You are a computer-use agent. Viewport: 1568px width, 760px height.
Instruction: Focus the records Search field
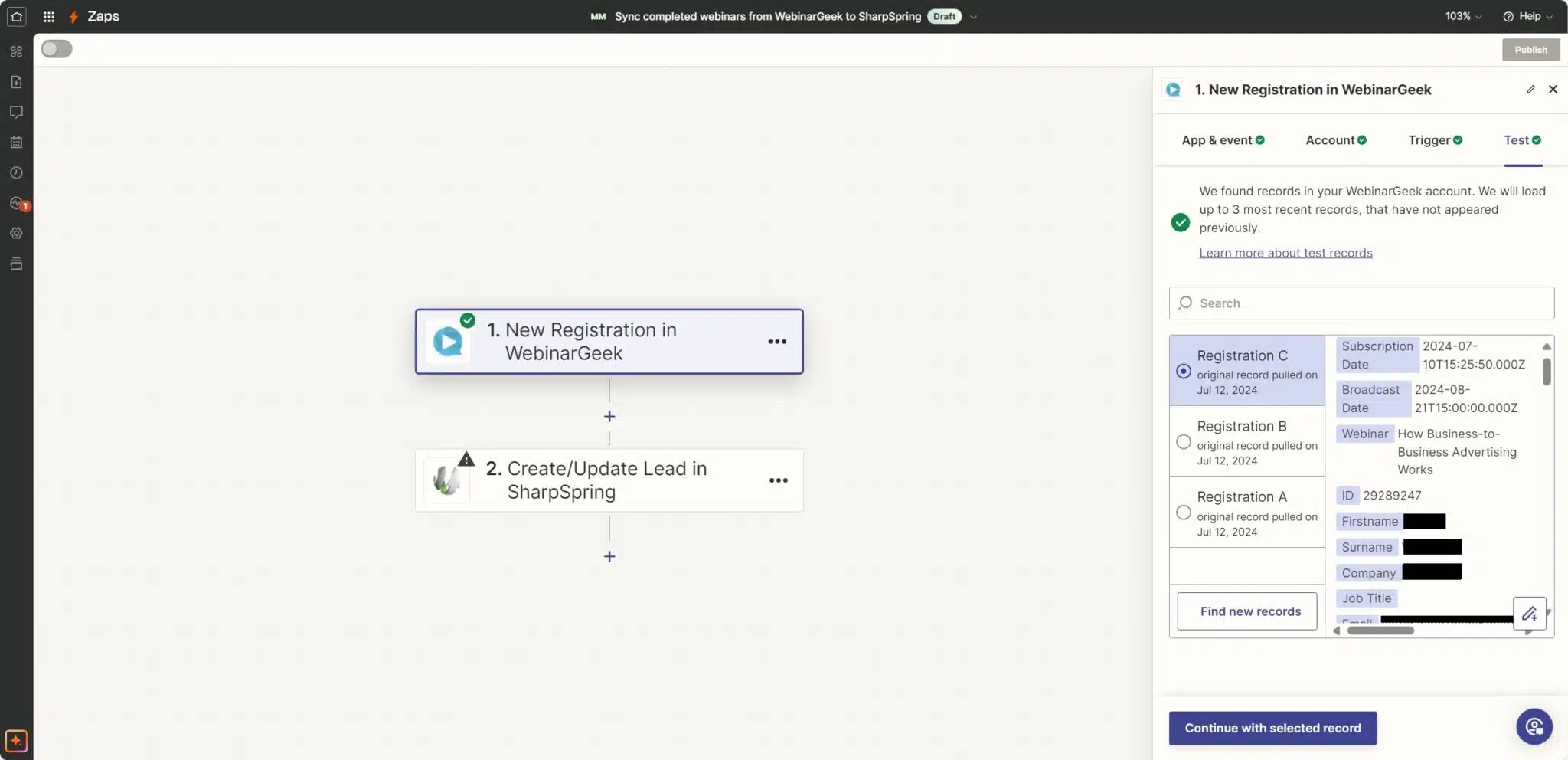pyautogui.click(x=1361, y=303)
